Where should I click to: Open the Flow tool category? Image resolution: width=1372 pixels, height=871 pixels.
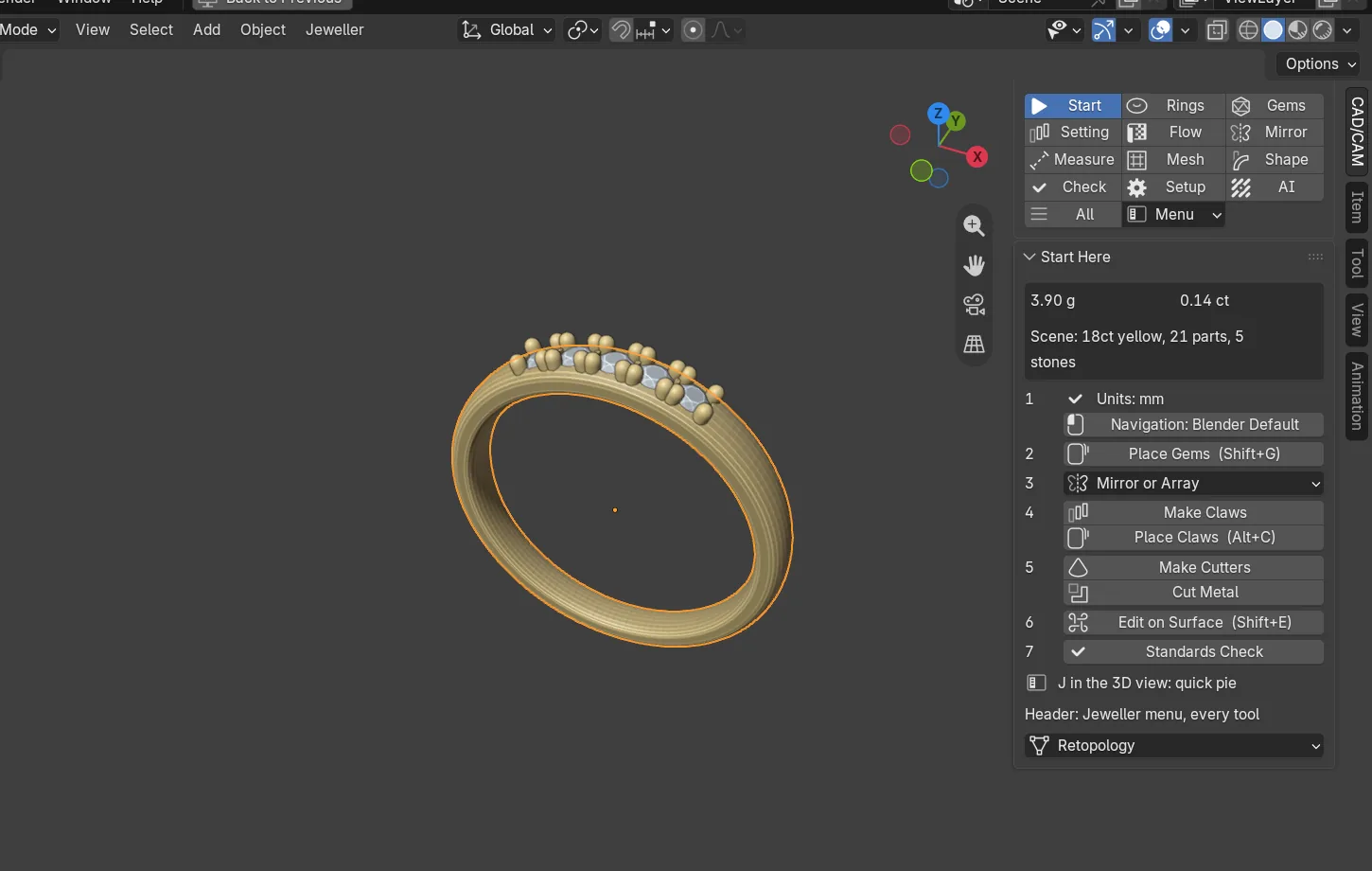(1173, 133)
